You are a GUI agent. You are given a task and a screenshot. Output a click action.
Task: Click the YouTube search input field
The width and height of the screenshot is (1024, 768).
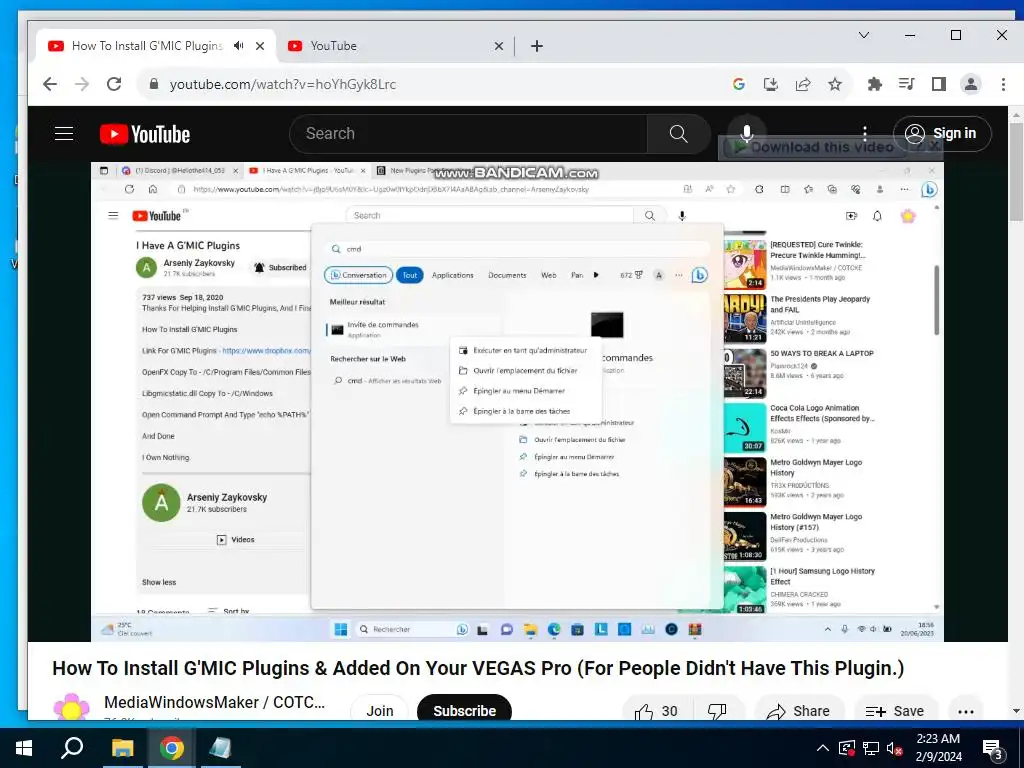468,134
